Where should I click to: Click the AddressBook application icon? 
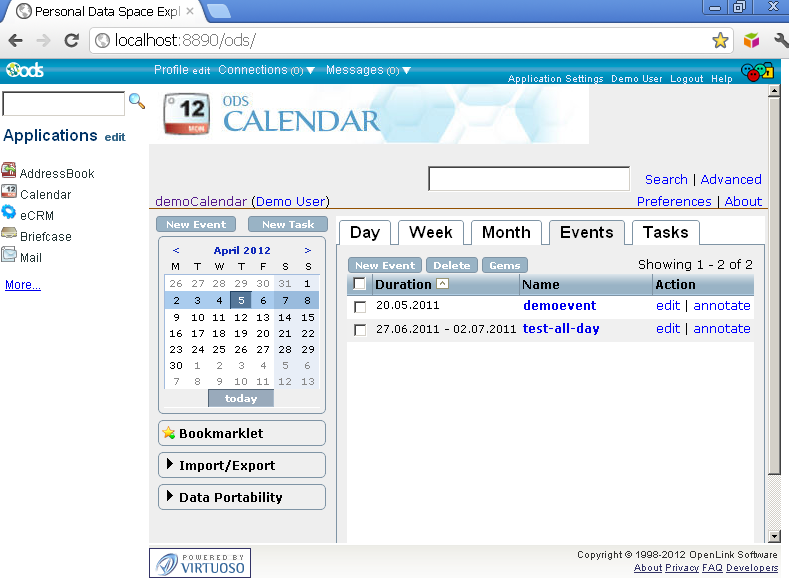[x=9, y=172]
